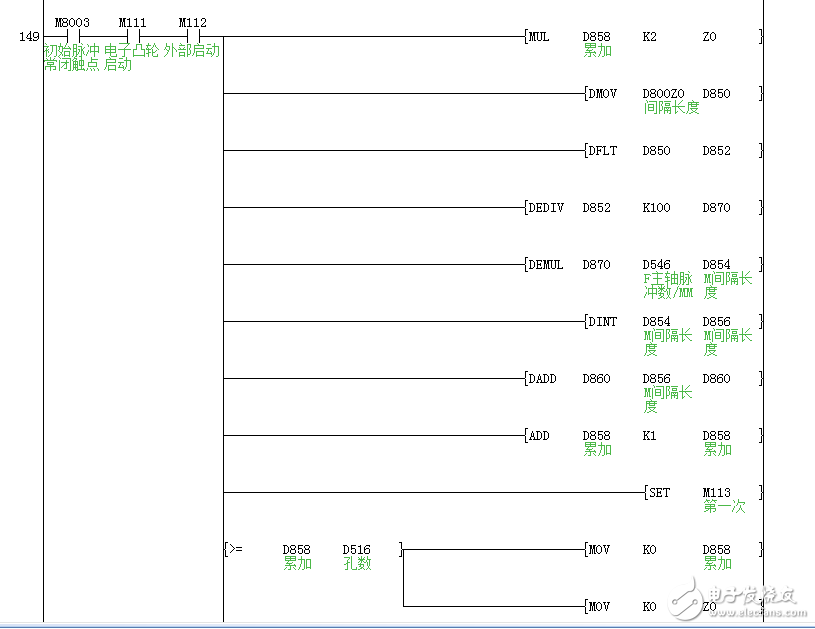Click D850 destination in DMOV row
This screenshot has height=629, width=815.
coord(716,94)
